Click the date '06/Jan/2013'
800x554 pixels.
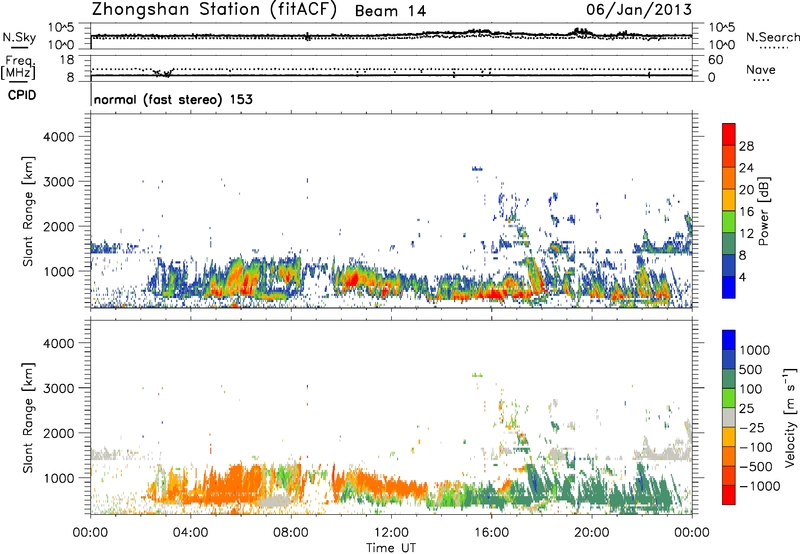click(639, 9)
